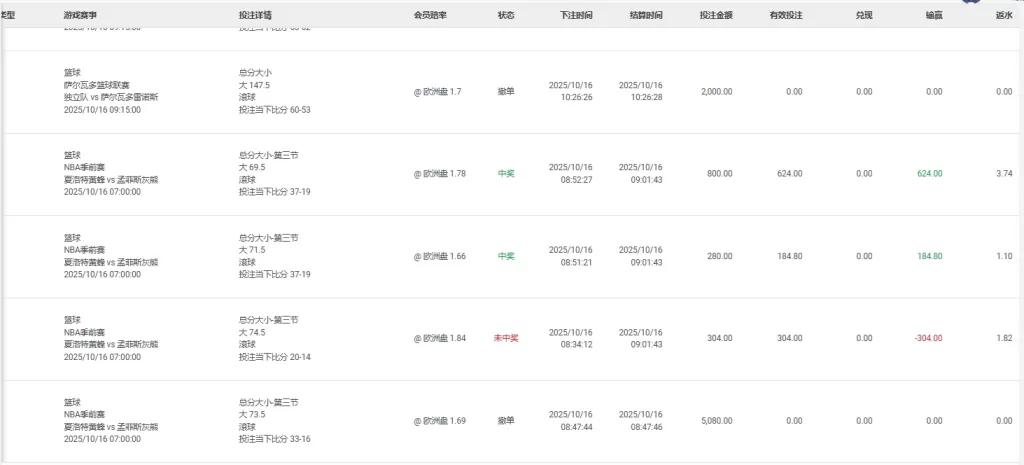This screenshot has height=465, width=1024.
Task: Select the 独立队 vs 萨尔瓦多 match text
Action: click(x=111, y=97)
